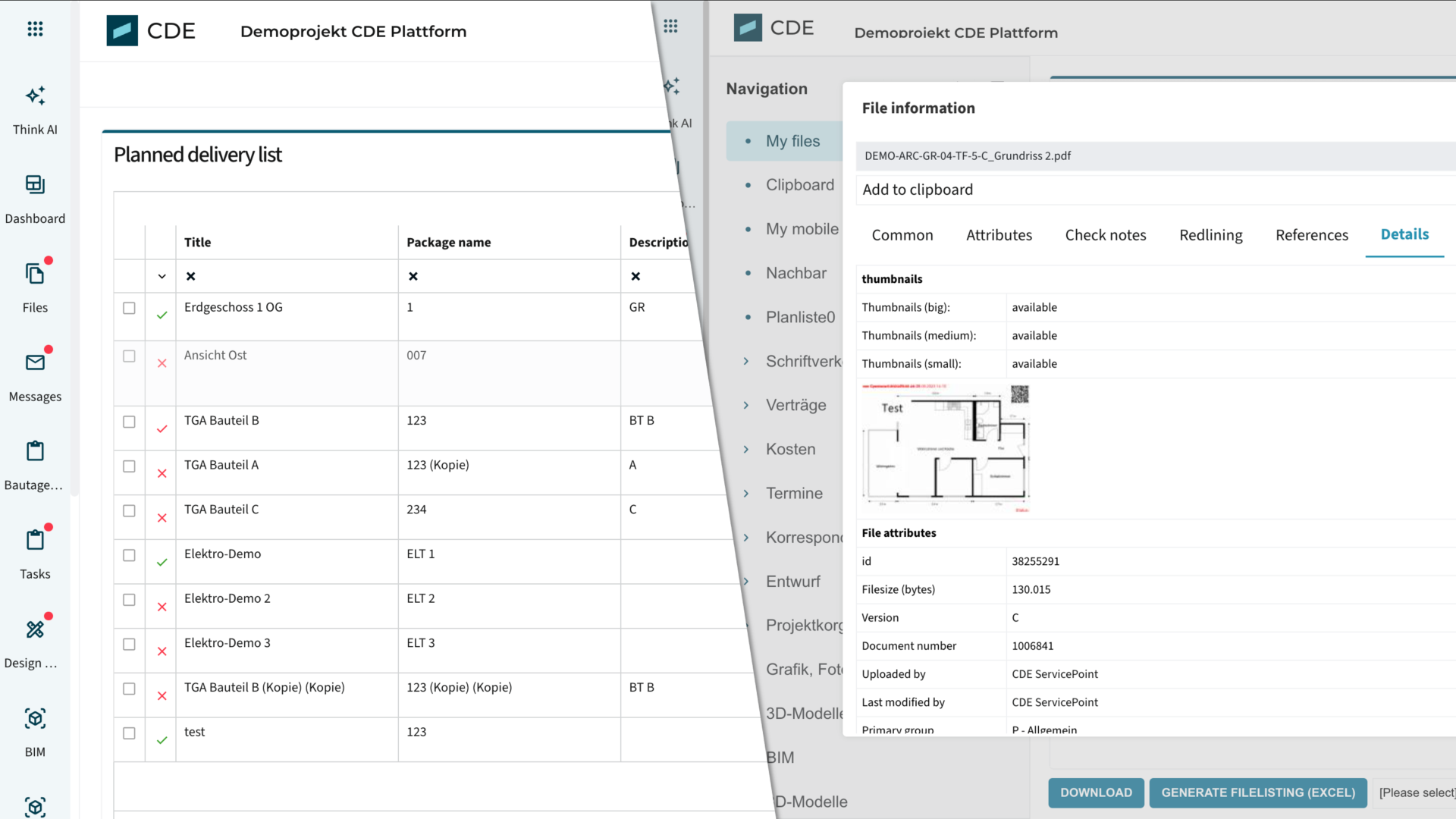Open the Bautage clipboard icon
This screenshot has width=1456, height=819.
point(35,451)
